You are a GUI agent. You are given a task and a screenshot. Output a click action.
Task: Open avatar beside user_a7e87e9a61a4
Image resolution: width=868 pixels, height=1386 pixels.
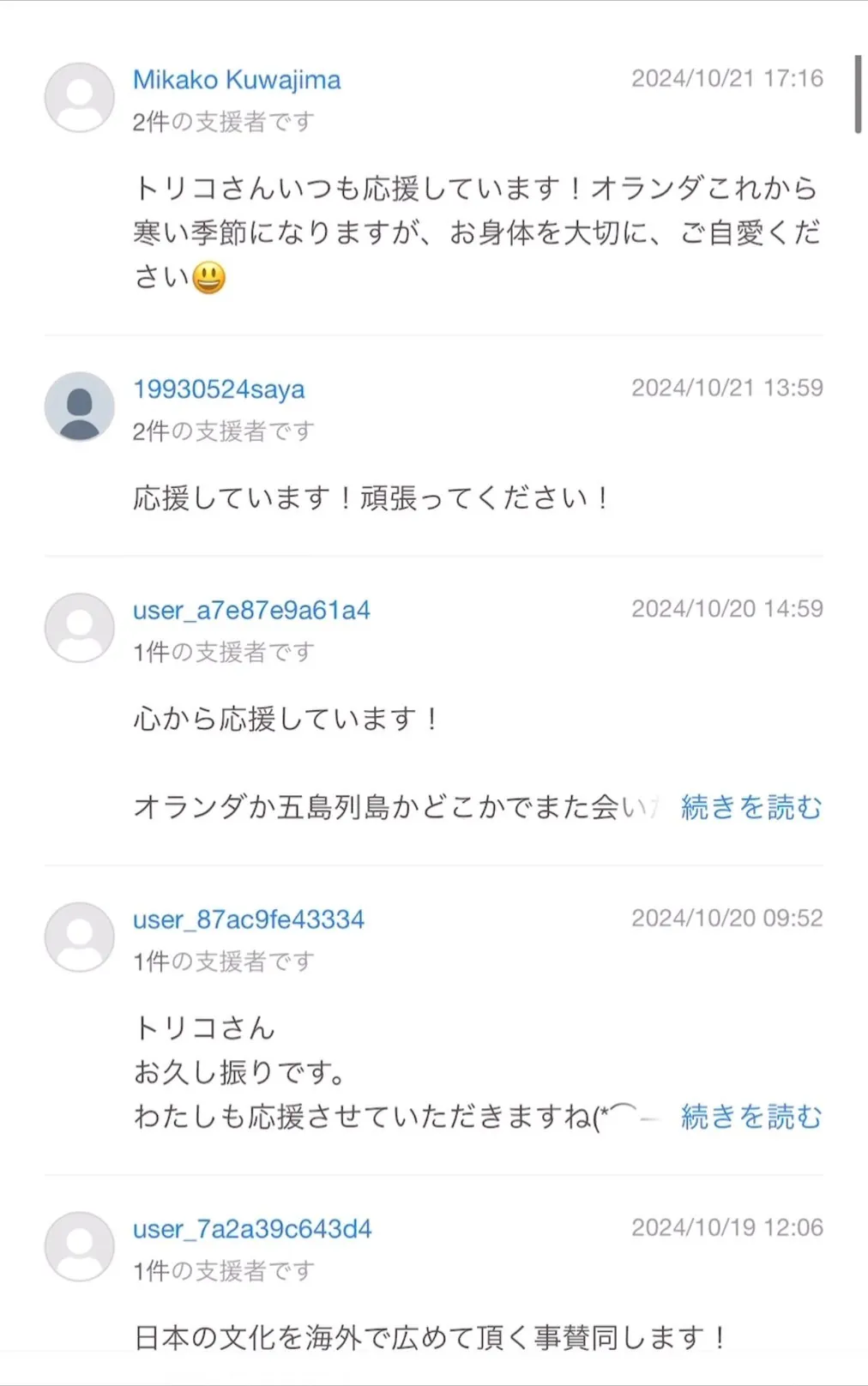click(x=79, y=628)
